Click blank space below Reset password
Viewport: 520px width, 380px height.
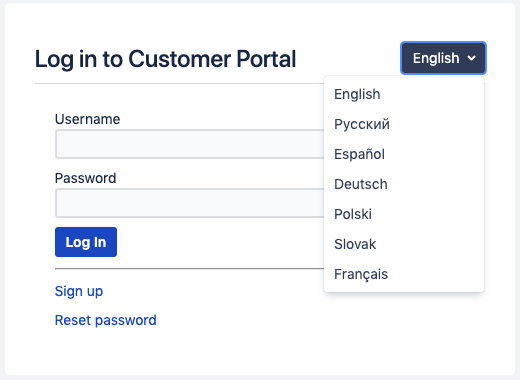(x=260, y=352)
